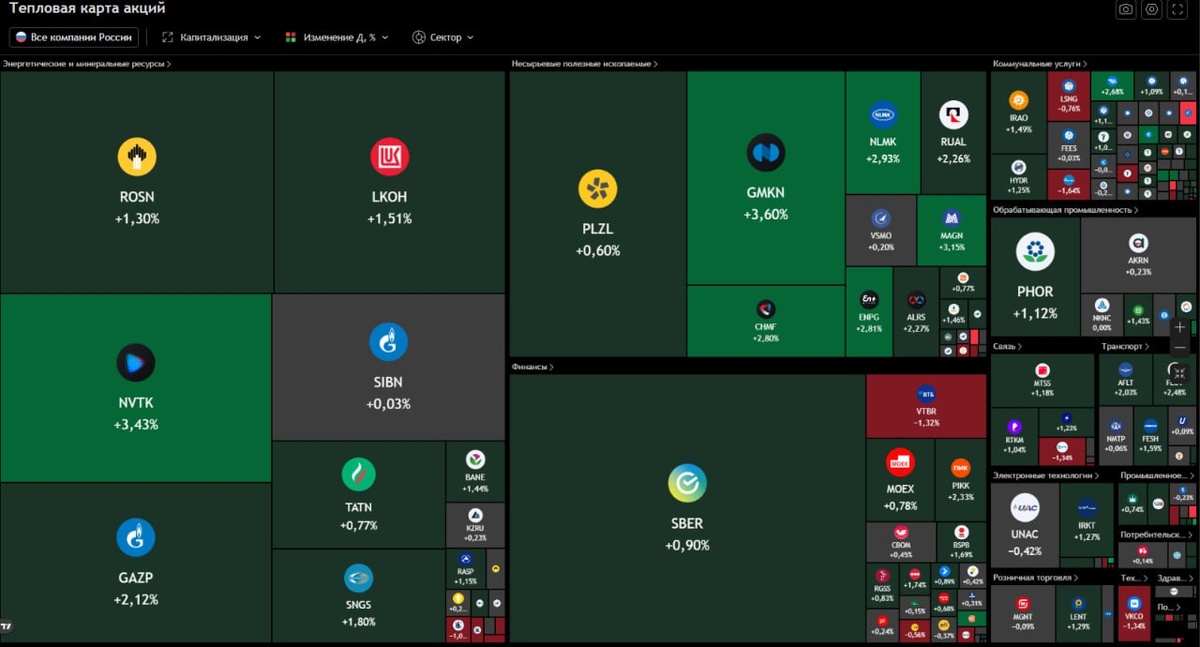
Task: Open the BANE tile
Action: tap(476, 471)
